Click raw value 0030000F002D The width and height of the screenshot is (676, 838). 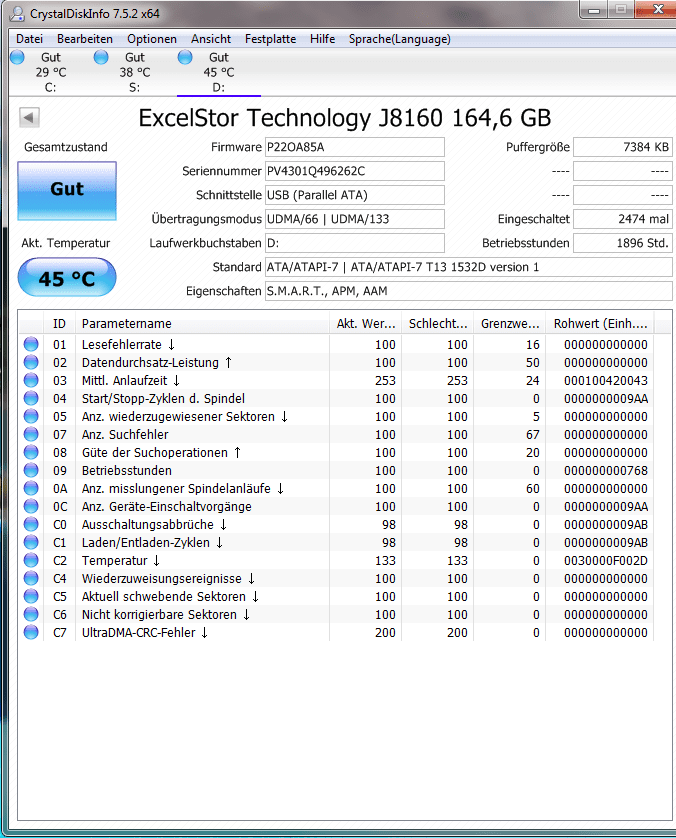click(x=606, y=561)
